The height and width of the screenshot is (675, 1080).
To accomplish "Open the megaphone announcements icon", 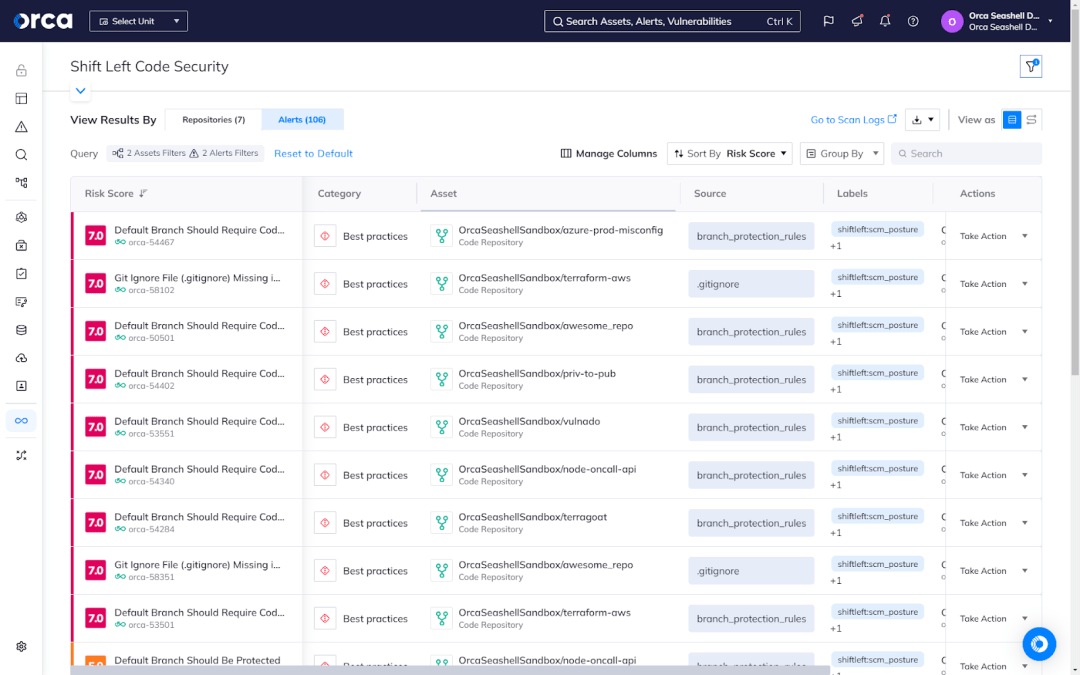I will click(857, 21).
